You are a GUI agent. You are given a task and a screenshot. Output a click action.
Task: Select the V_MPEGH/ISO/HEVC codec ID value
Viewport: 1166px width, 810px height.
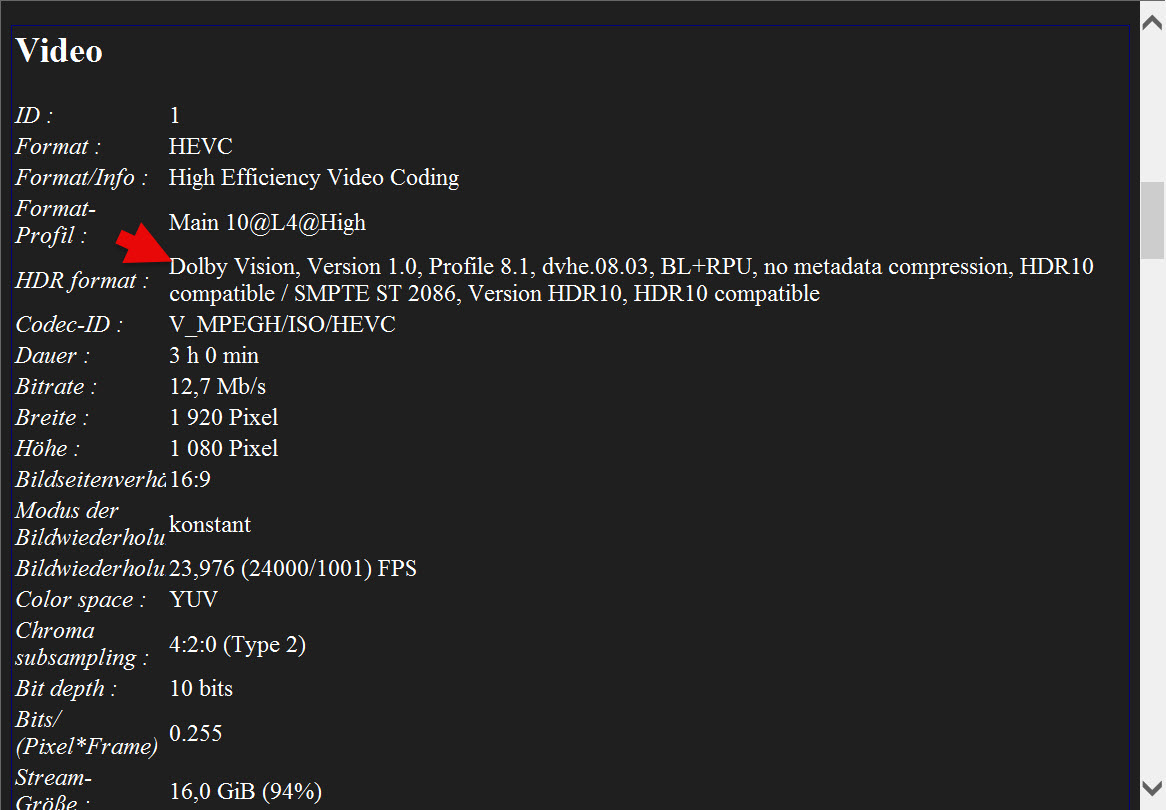tap(283, 324)
